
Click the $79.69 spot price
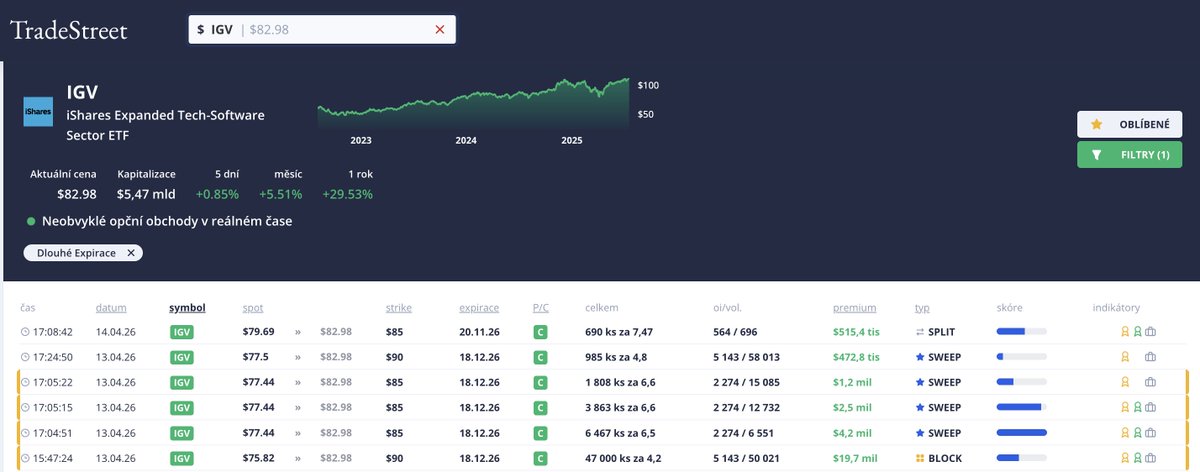tap(258, 331)
